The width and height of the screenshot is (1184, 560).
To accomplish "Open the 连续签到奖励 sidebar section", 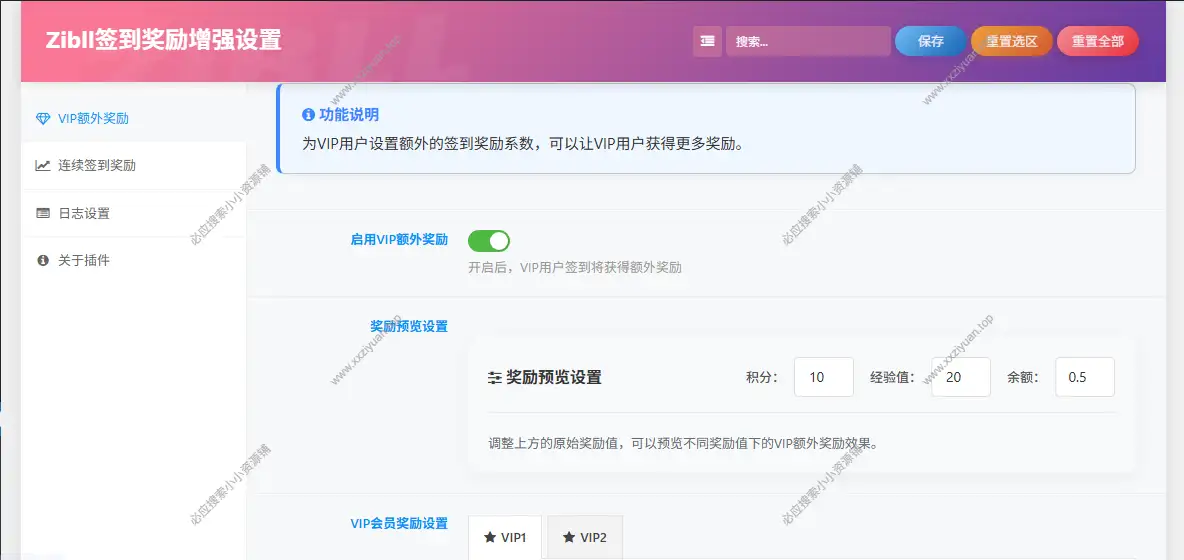I will click(x=96, y=166).
